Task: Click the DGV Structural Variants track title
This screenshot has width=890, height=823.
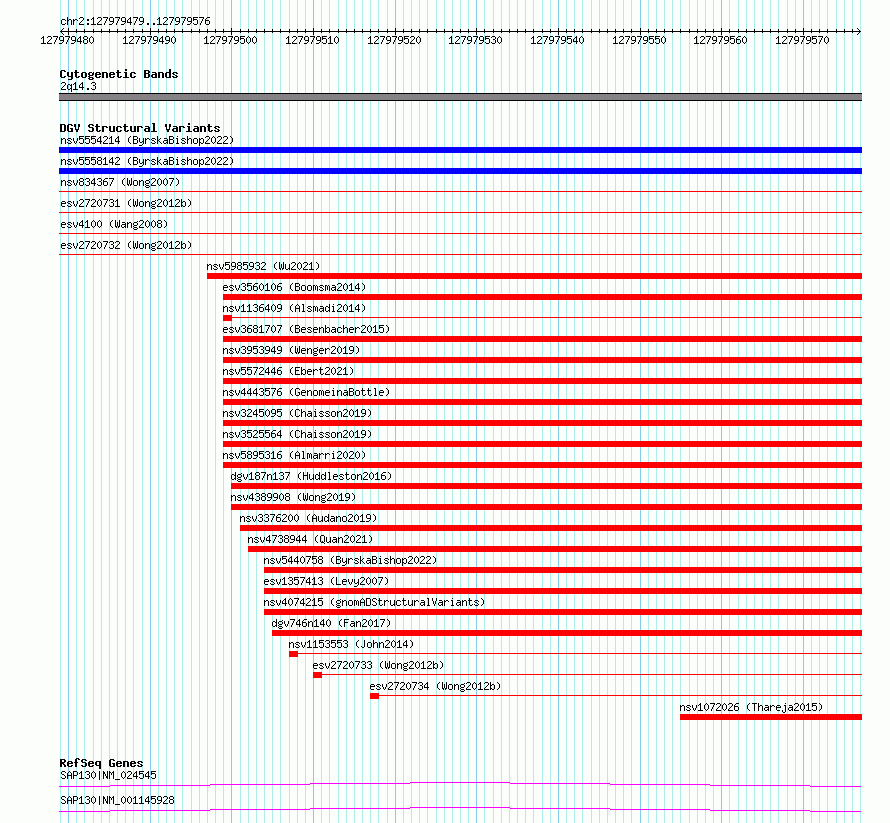Action: [140, 128]
